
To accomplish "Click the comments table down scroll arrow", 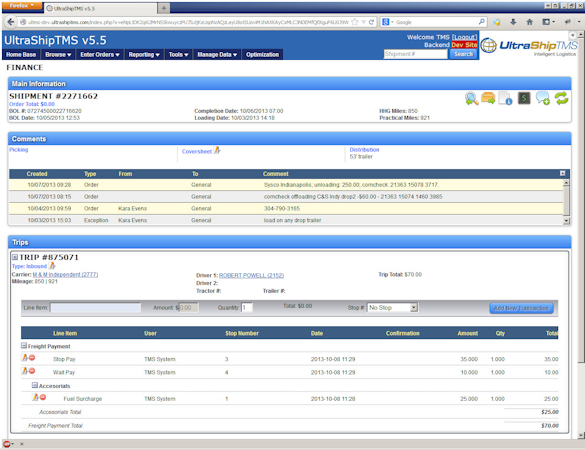I will 566,221.
